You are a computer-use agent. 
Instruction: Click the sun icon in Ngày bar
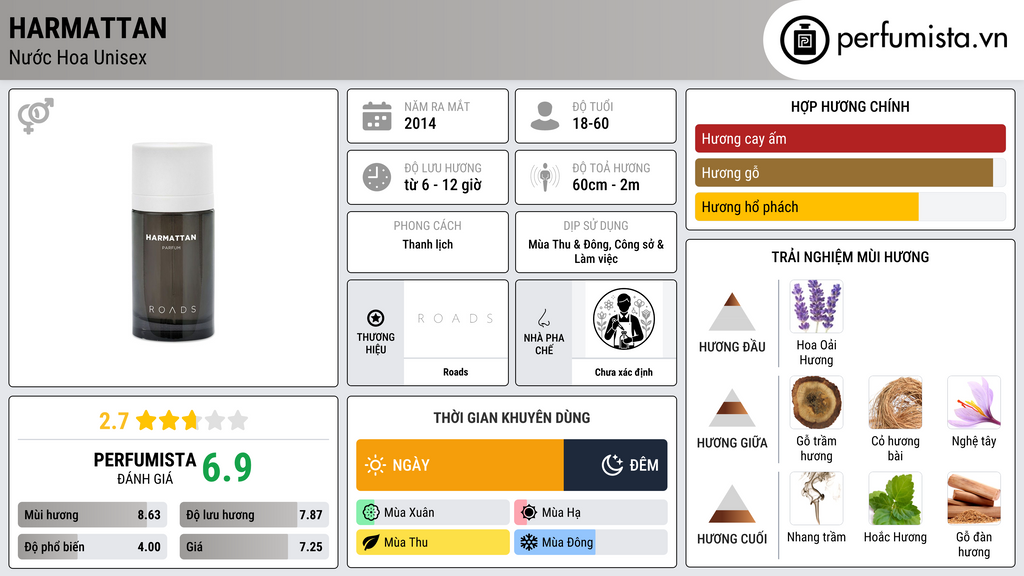click(x=376, y=465)
